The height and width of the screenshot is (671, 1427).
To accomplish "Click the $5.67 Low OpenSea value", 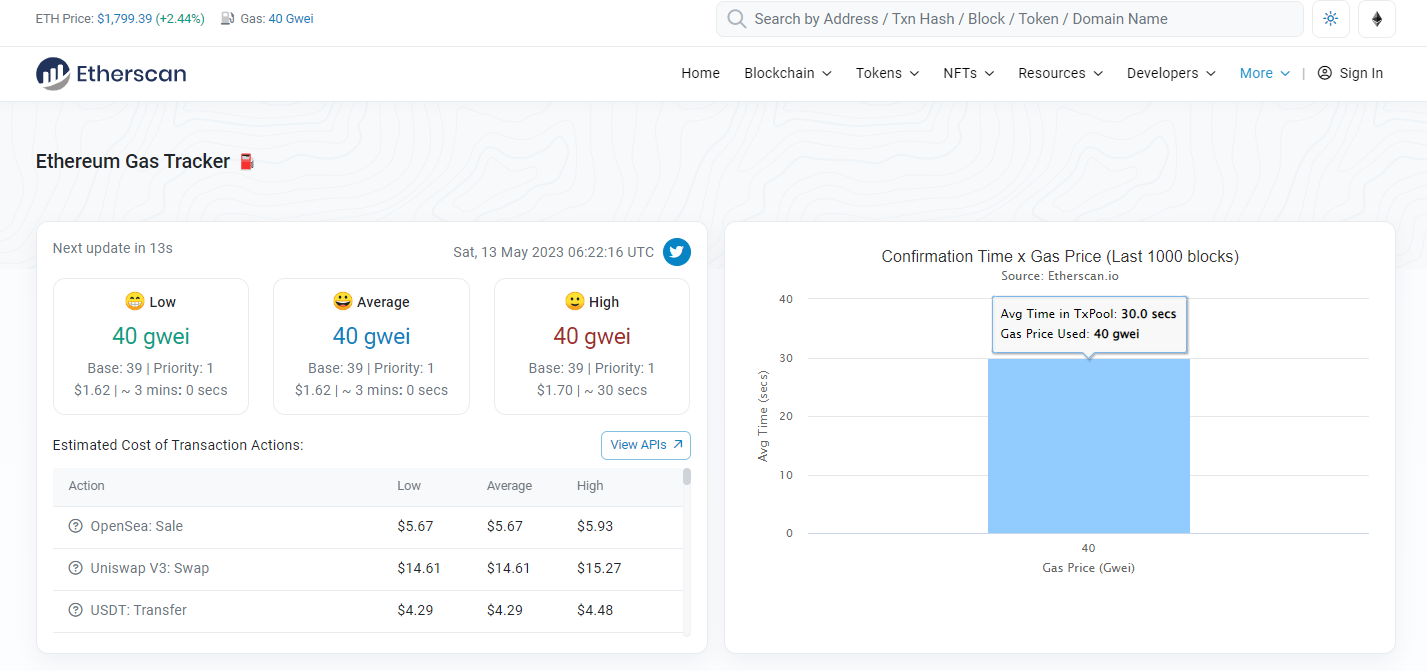I will pos(415,526).
